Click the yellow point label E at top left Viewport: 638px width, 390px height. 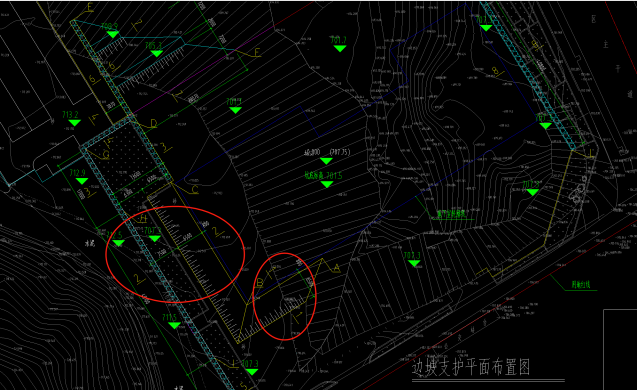click(x=90, y=7)
